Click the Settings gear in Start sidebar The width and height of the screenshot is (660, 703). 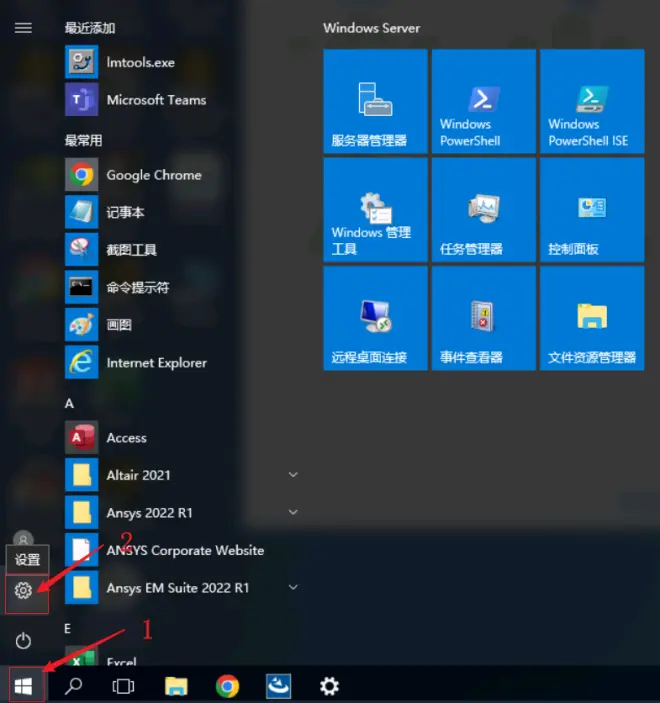[x=23, y=590]
